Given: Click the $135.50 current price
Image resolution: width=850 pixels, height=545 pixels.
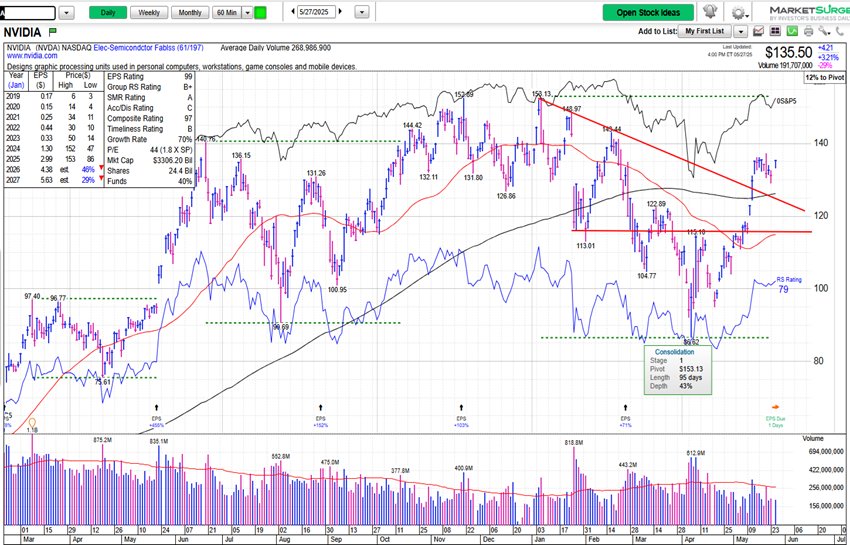Looking at the screenshot, I should click(789, 53).
